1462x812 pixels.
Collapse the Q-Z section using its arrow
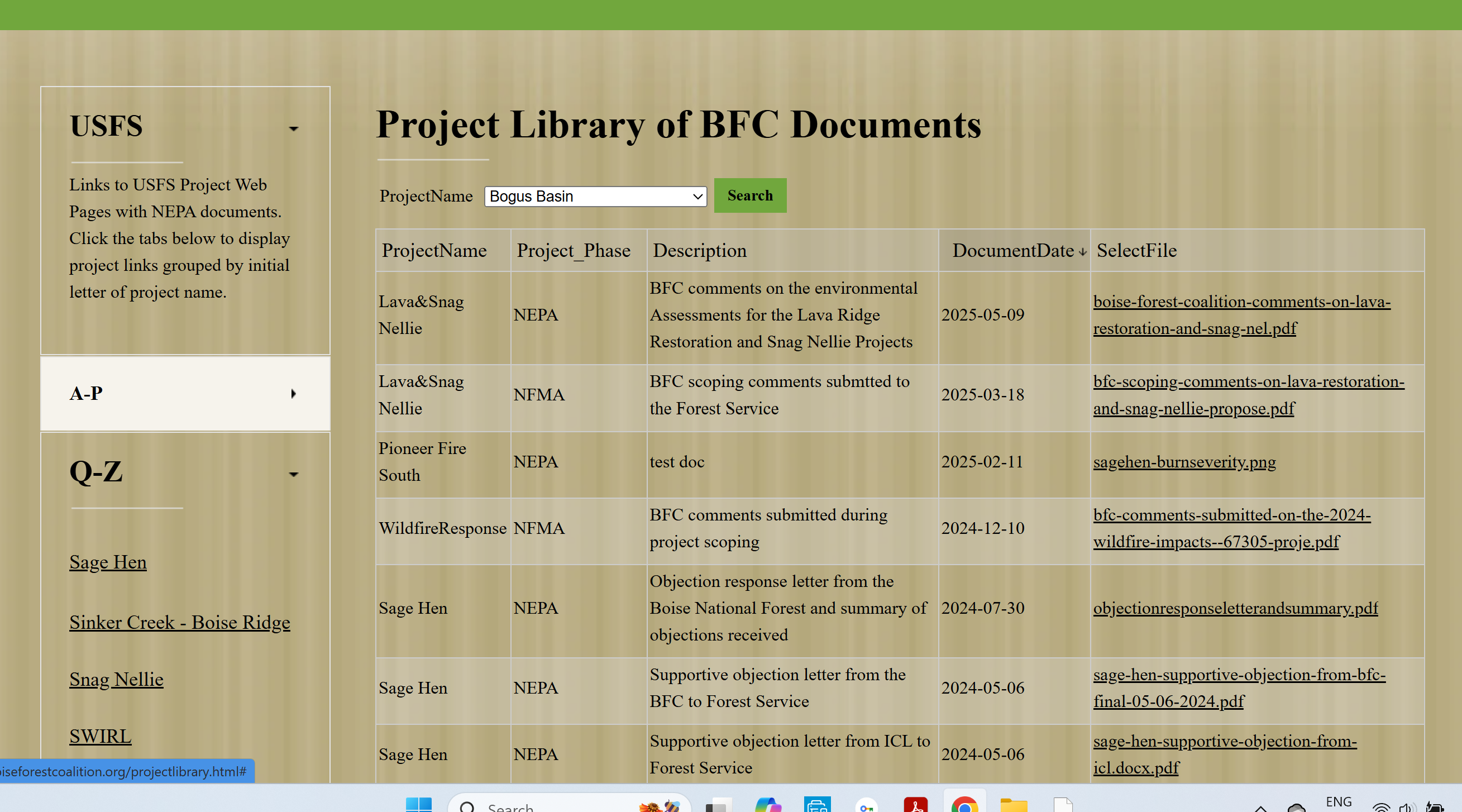293,474
